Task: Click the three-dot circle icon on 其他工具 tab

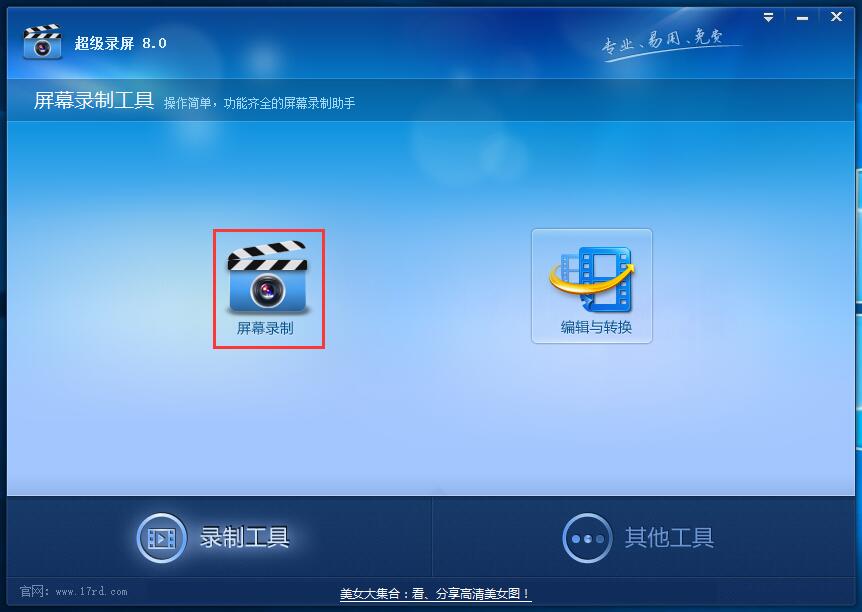Action: pyautogui.click(x=587, y=538)
